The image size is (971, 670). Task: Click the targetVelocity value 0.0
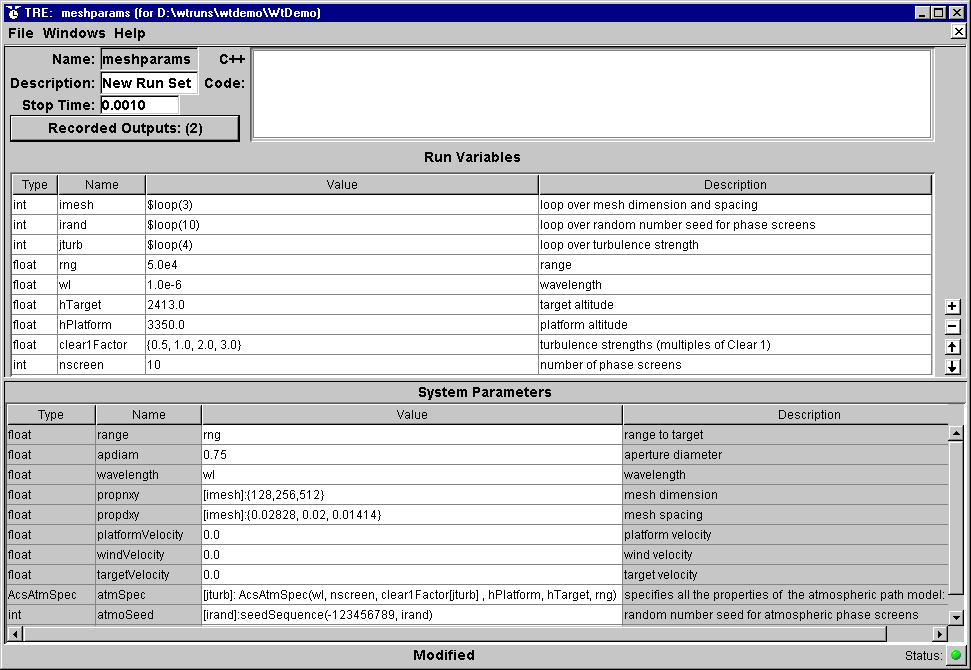coord(412,575)
